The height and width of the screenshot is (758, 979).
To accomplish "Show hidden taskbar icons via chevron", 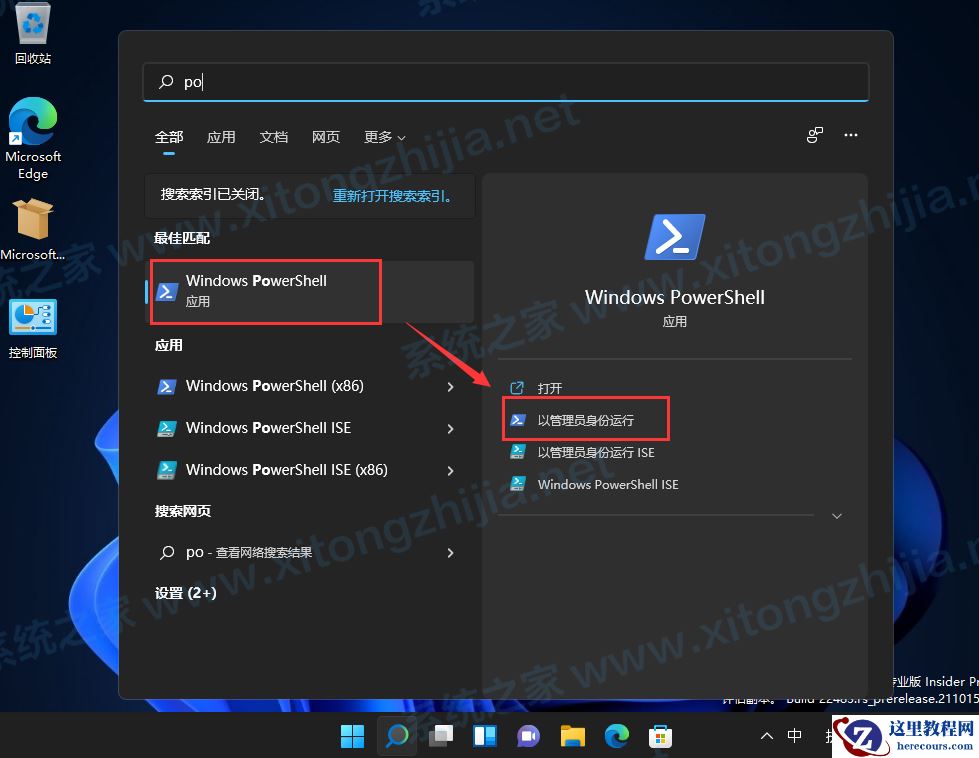I will click(766, 736).
